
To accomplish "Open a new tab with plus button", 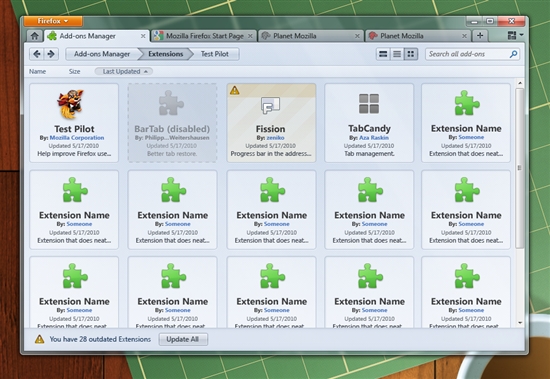I will pyautogui.click(x=480, y=35).
